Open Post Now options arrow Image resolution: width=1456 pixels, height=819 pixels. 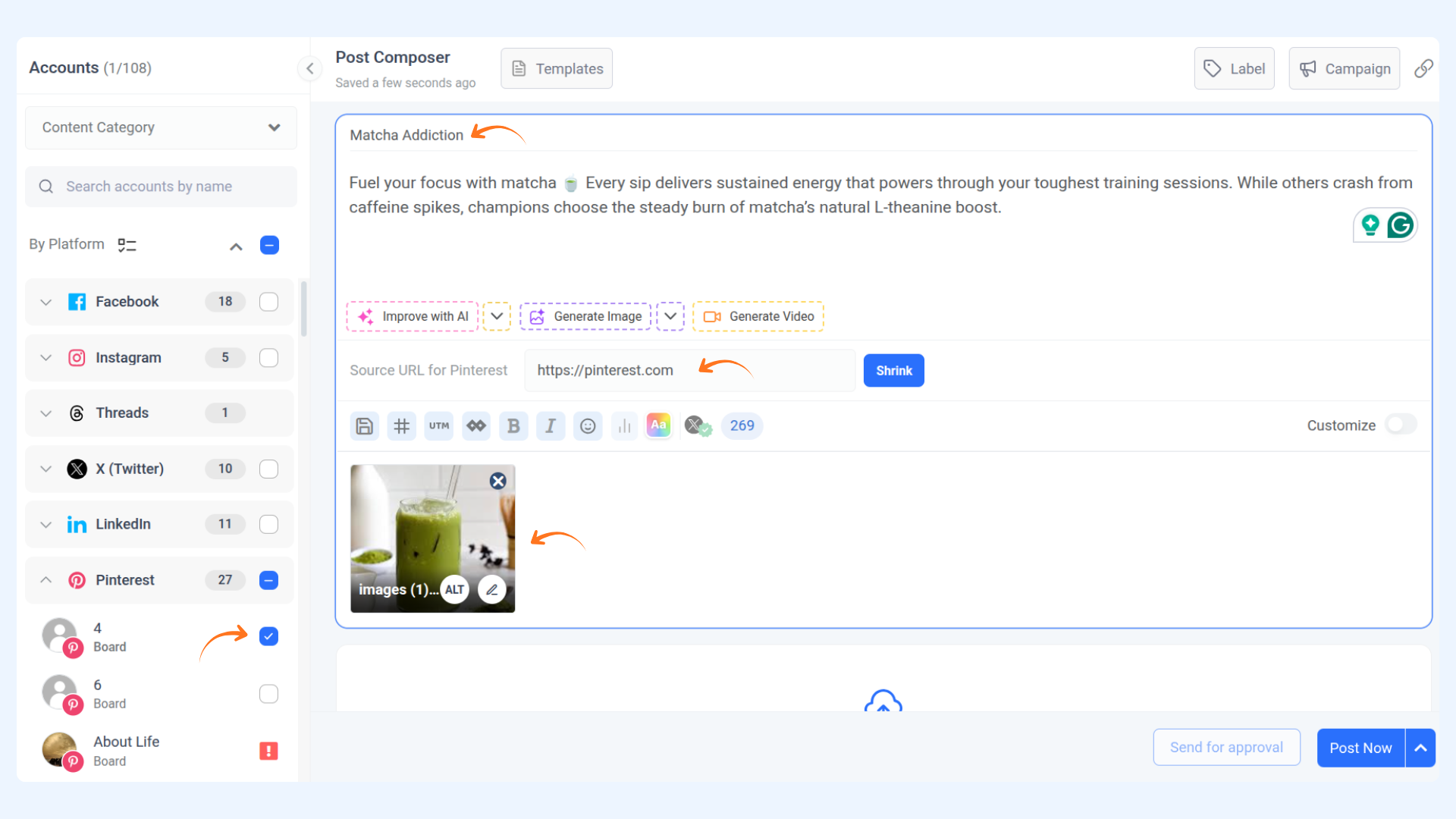pos(1420,748)
